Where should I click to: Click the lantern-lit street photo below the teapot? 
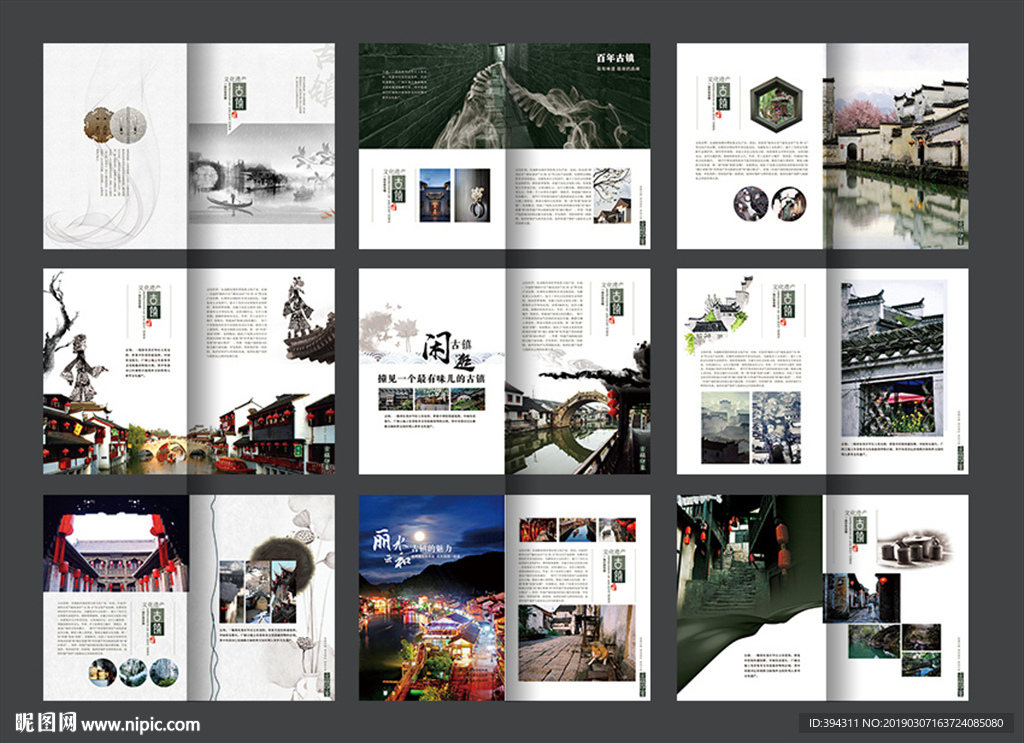pyautogui.click(x=861, y=598)
